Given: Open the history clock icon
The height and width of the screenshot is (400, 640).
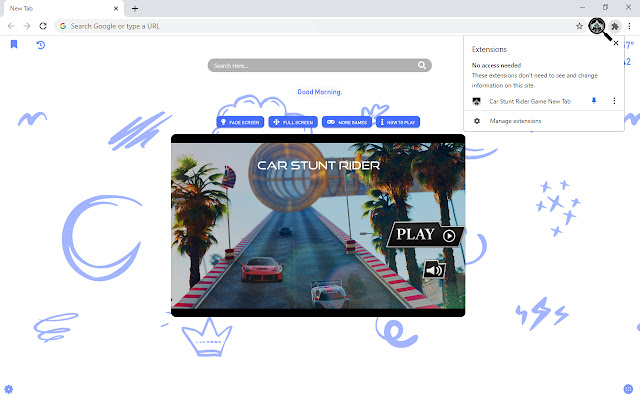Looking at the screenshot, I should [40, 45].
